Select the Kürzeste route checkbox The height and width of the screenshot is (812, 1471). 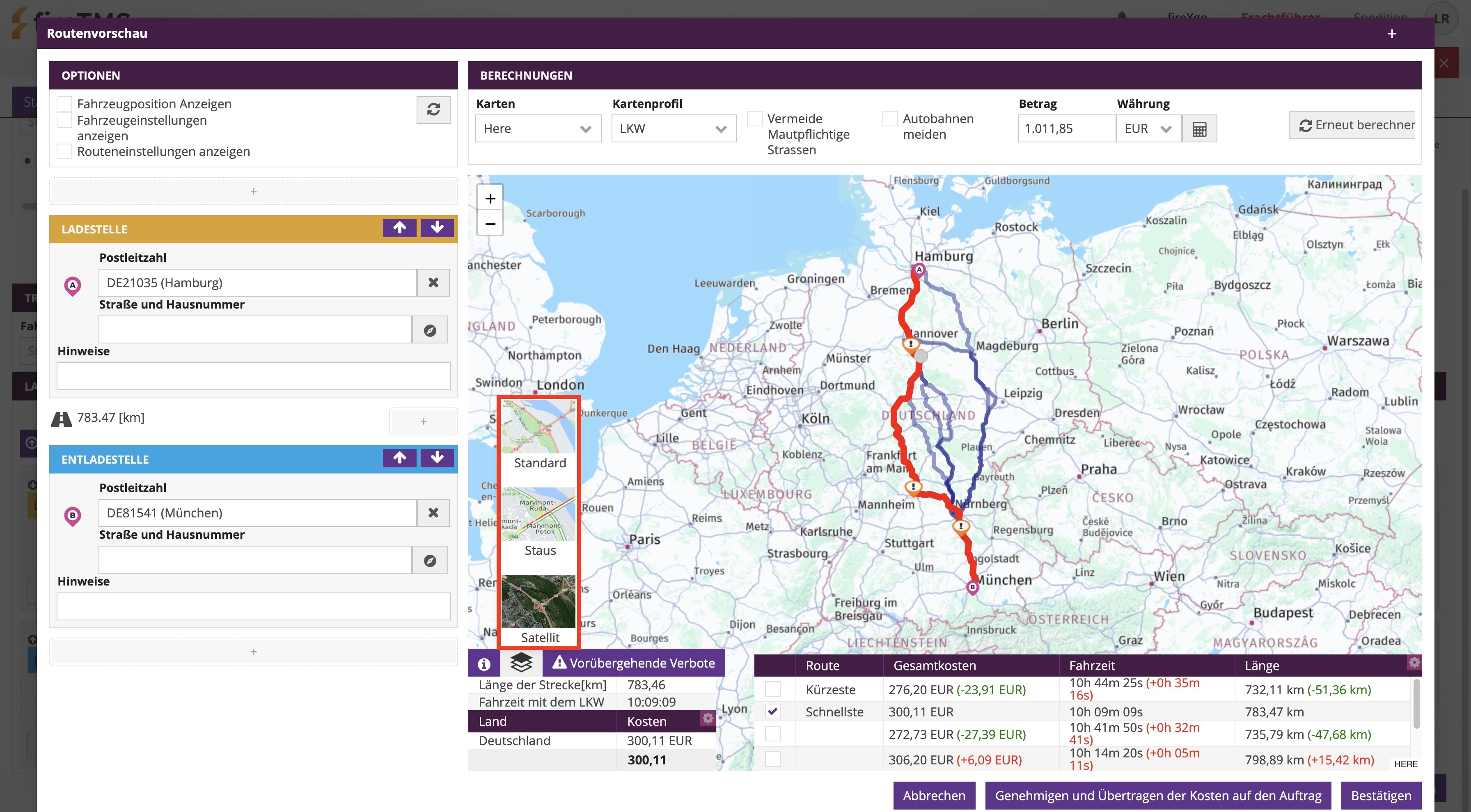point(772,689)
